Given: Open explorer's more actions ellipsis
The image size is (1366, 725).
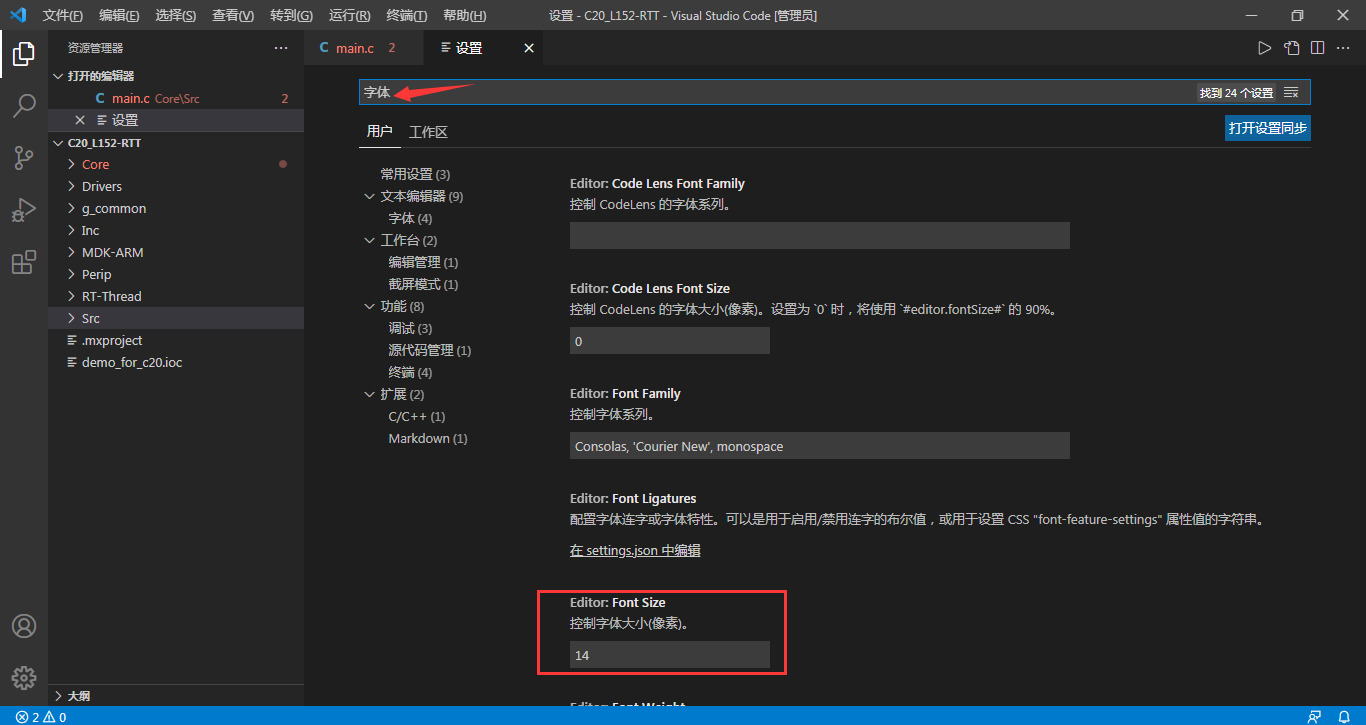Looking at the screenshot, I should point(281,48).
